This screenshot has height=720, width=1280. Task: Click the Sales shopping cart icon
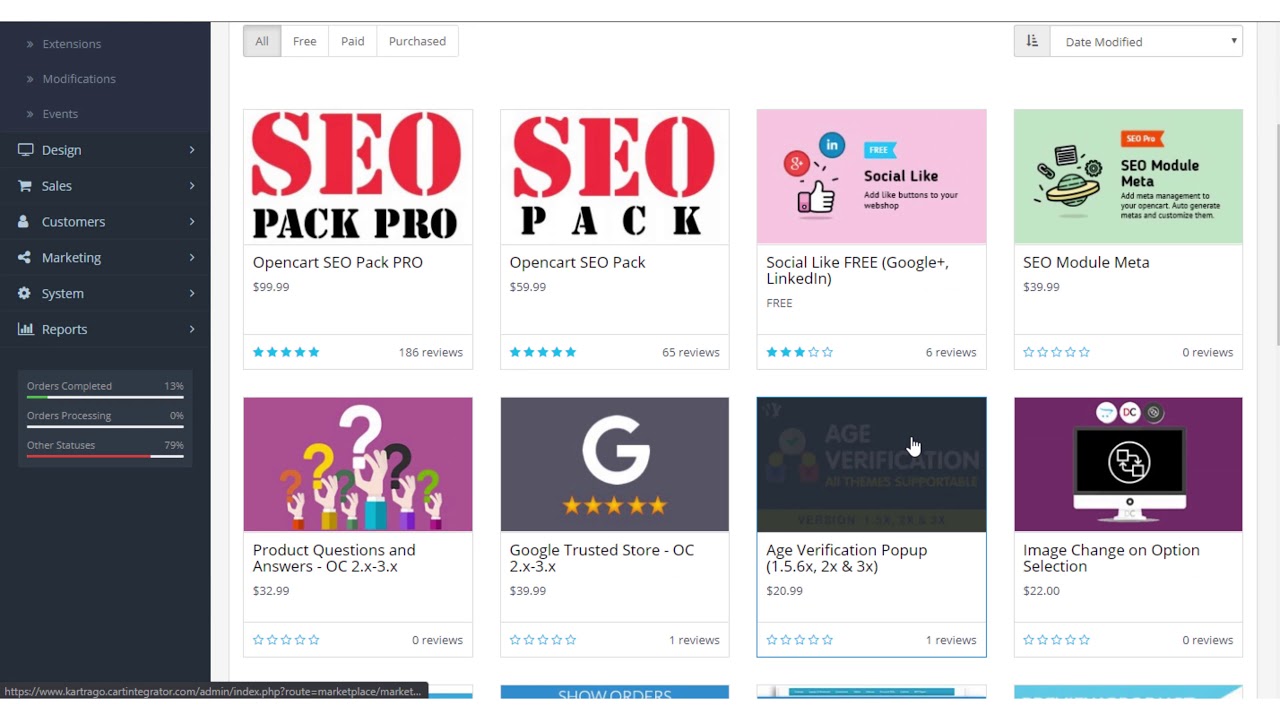click(x=25, y=186)
